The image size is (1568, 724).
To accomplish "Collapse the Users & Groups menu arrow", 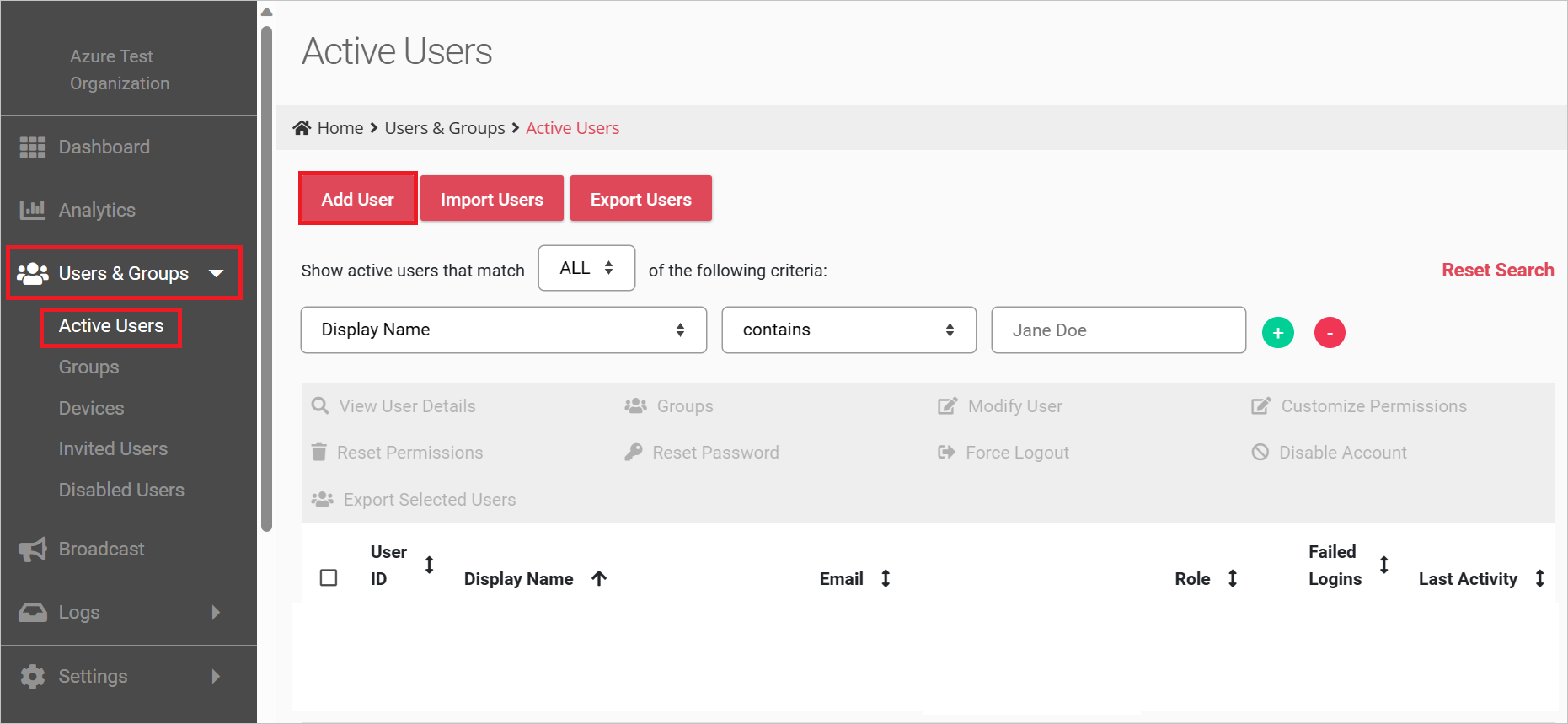I will click(x=217, y=273).
